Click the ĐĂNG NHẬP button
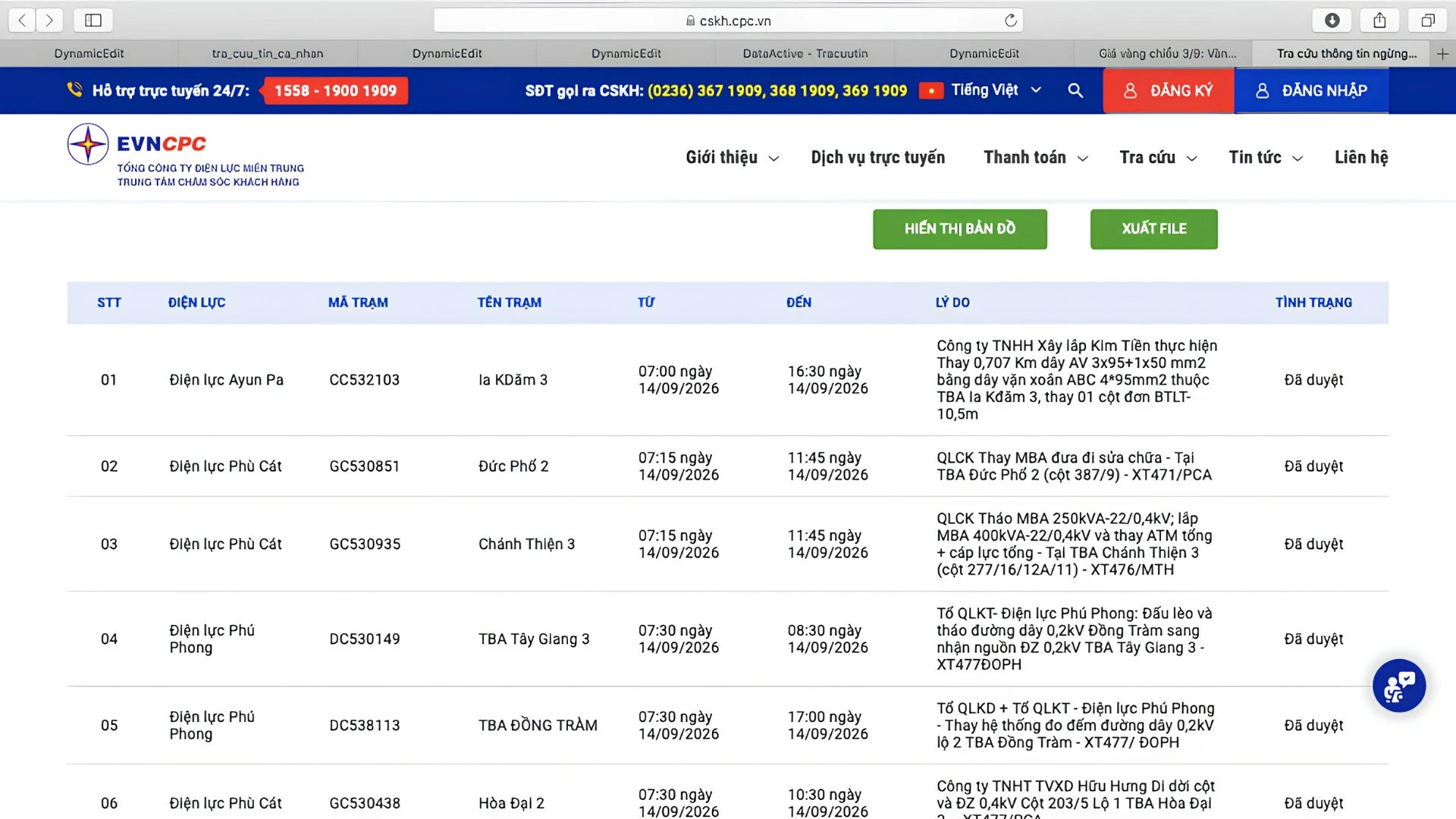1456x819 pixels. click(x=1312, y=90)
